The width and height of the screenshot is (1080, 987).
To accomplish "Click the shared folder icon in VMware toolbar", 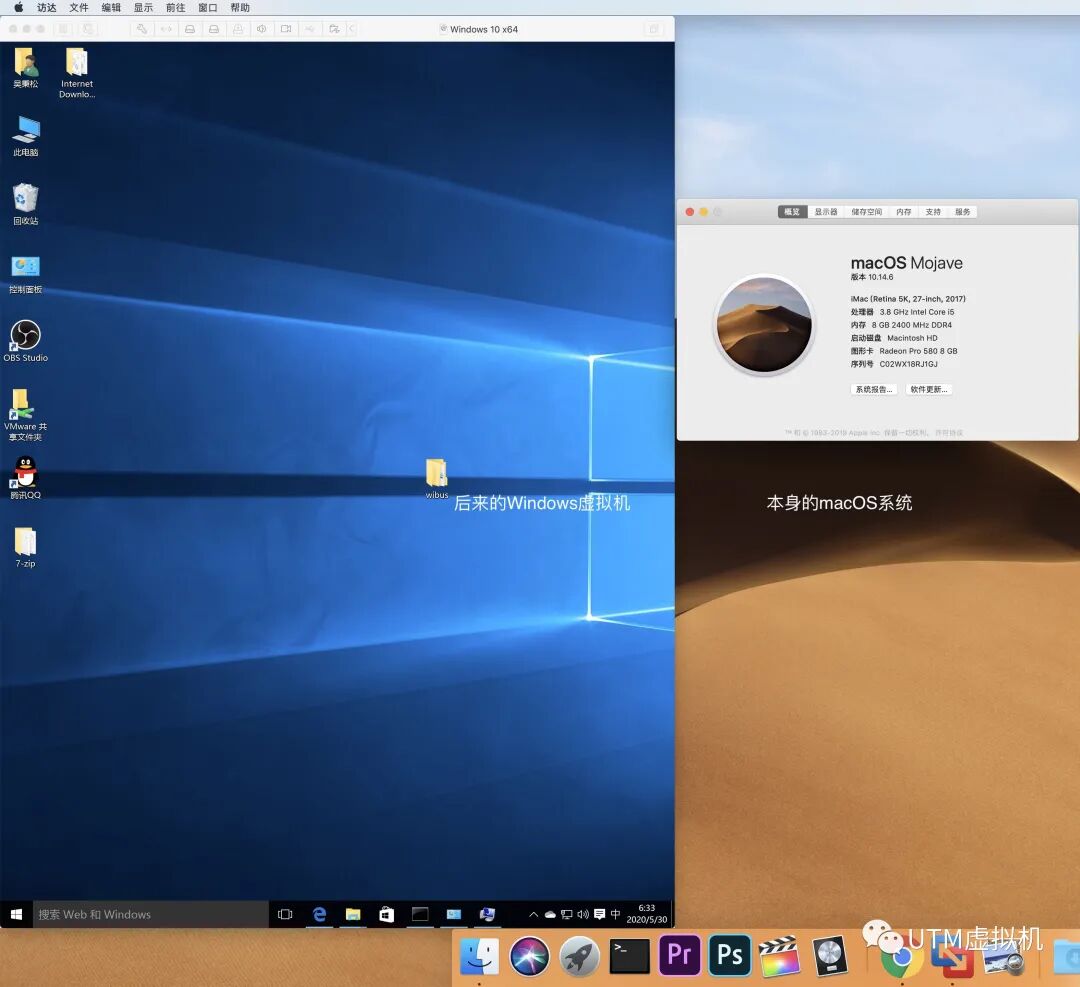I will [x=334, y=29].
